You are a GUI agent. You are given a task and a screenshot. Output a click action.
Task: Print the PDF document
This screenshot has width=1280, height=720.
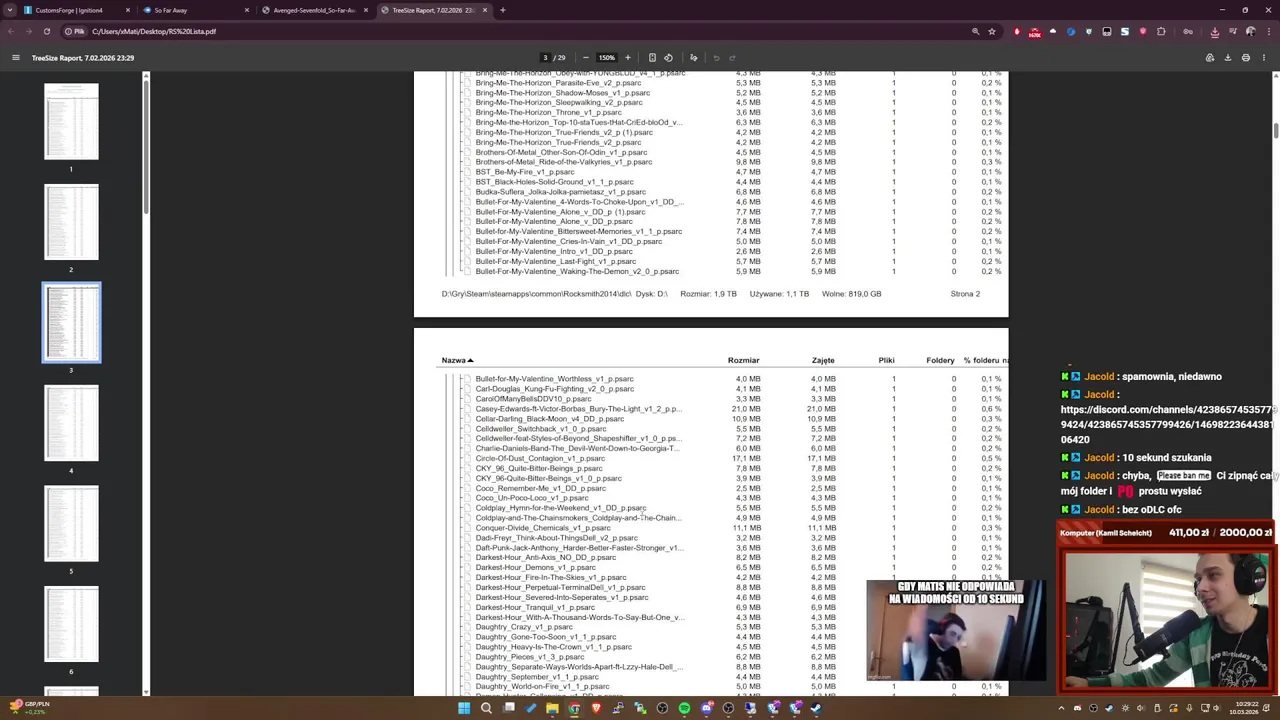[x=1246, y=57]
